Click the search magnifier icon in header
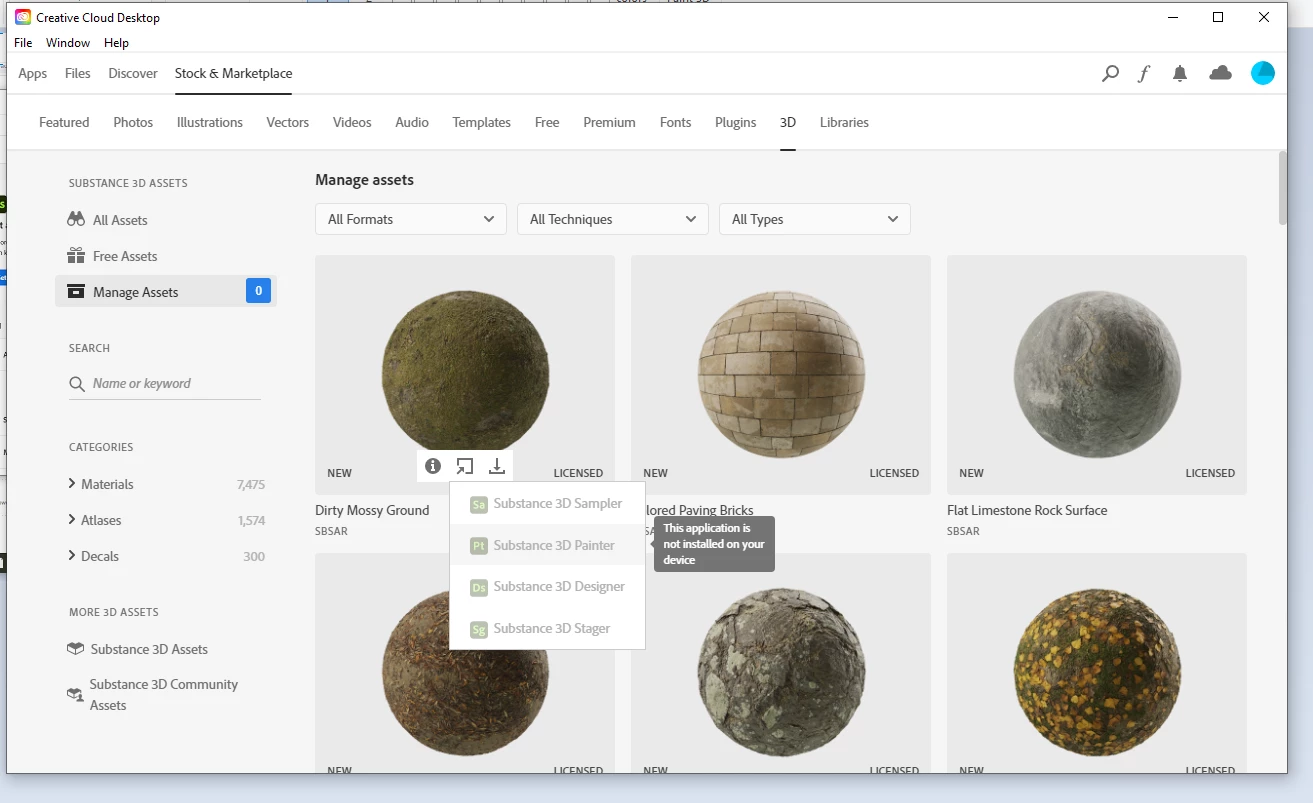Image resolution: width=1313 pixels, height=803 pixels. (1110, 73)
